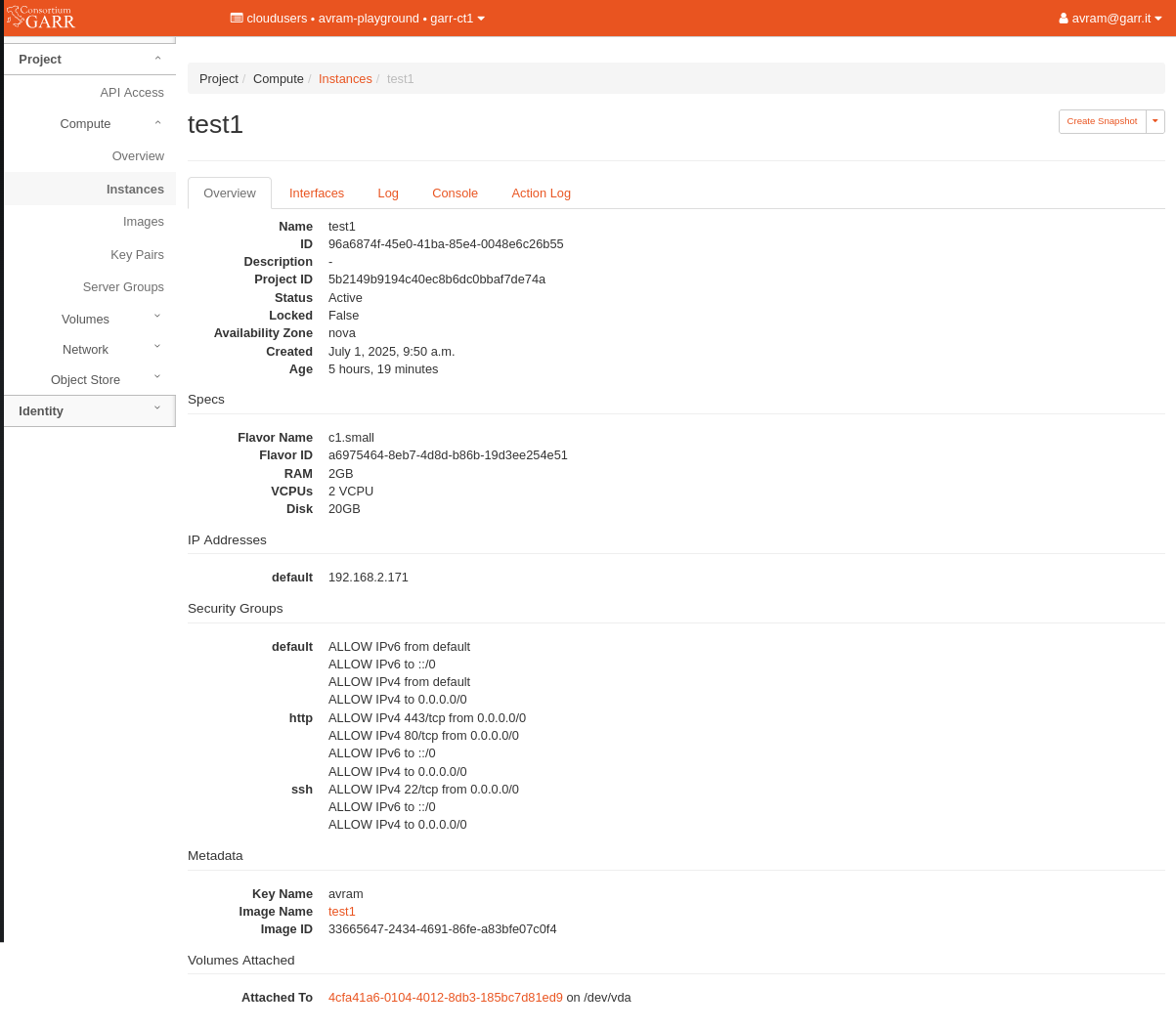Open the avram@garr.it user menu
Viewport: 1176px width, 1030px height.
(1111, 18)
